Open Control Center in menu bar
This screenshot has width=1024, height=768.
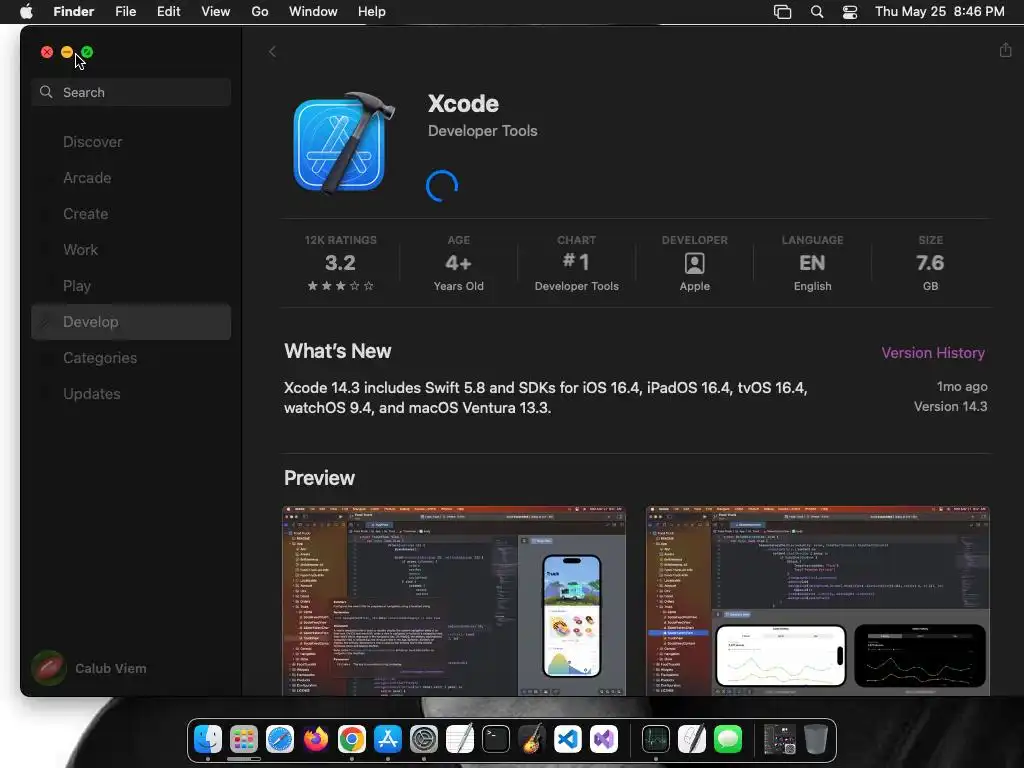850,12
